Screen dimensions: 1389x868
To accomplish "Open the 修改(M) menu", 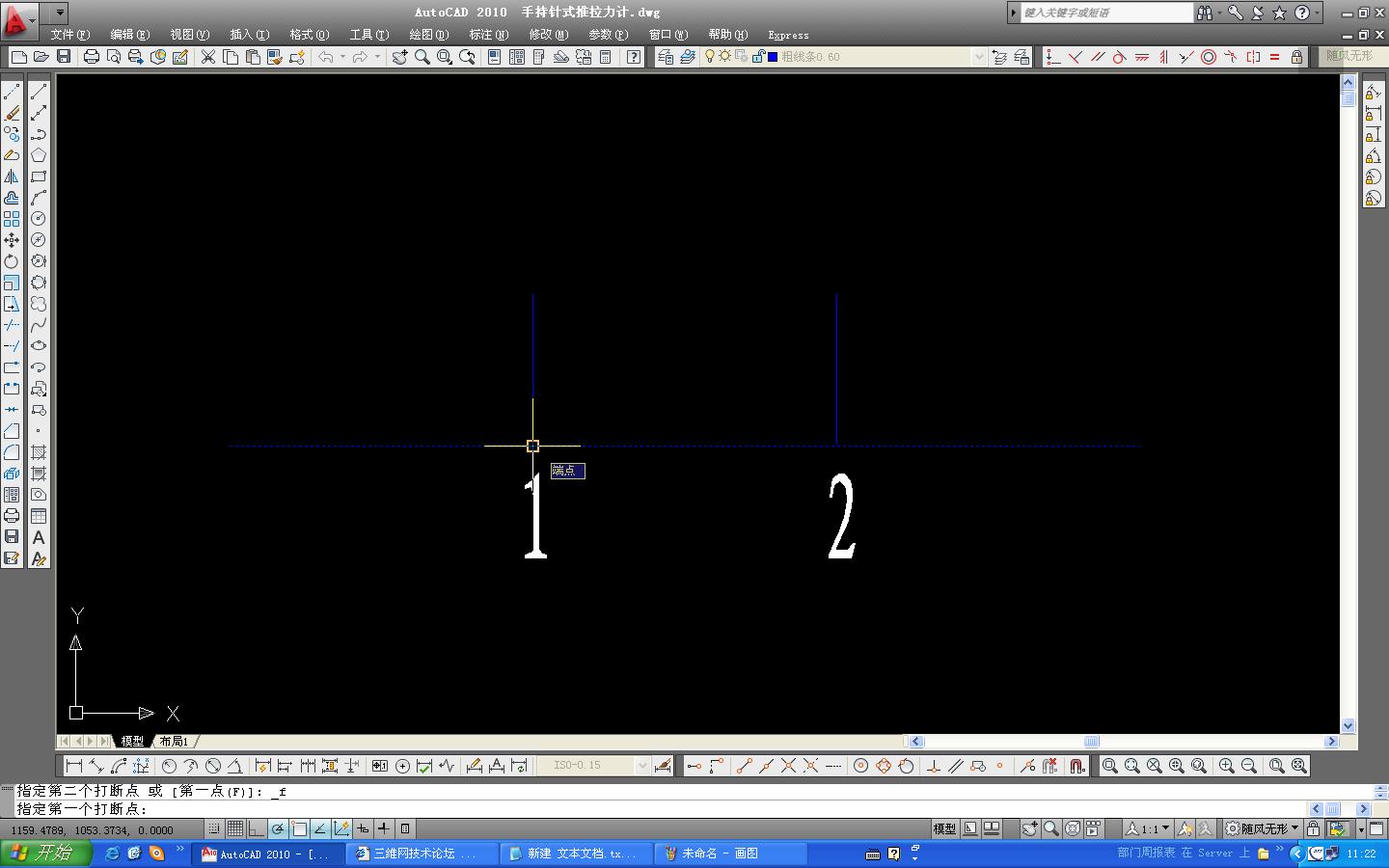I will 548,35.
